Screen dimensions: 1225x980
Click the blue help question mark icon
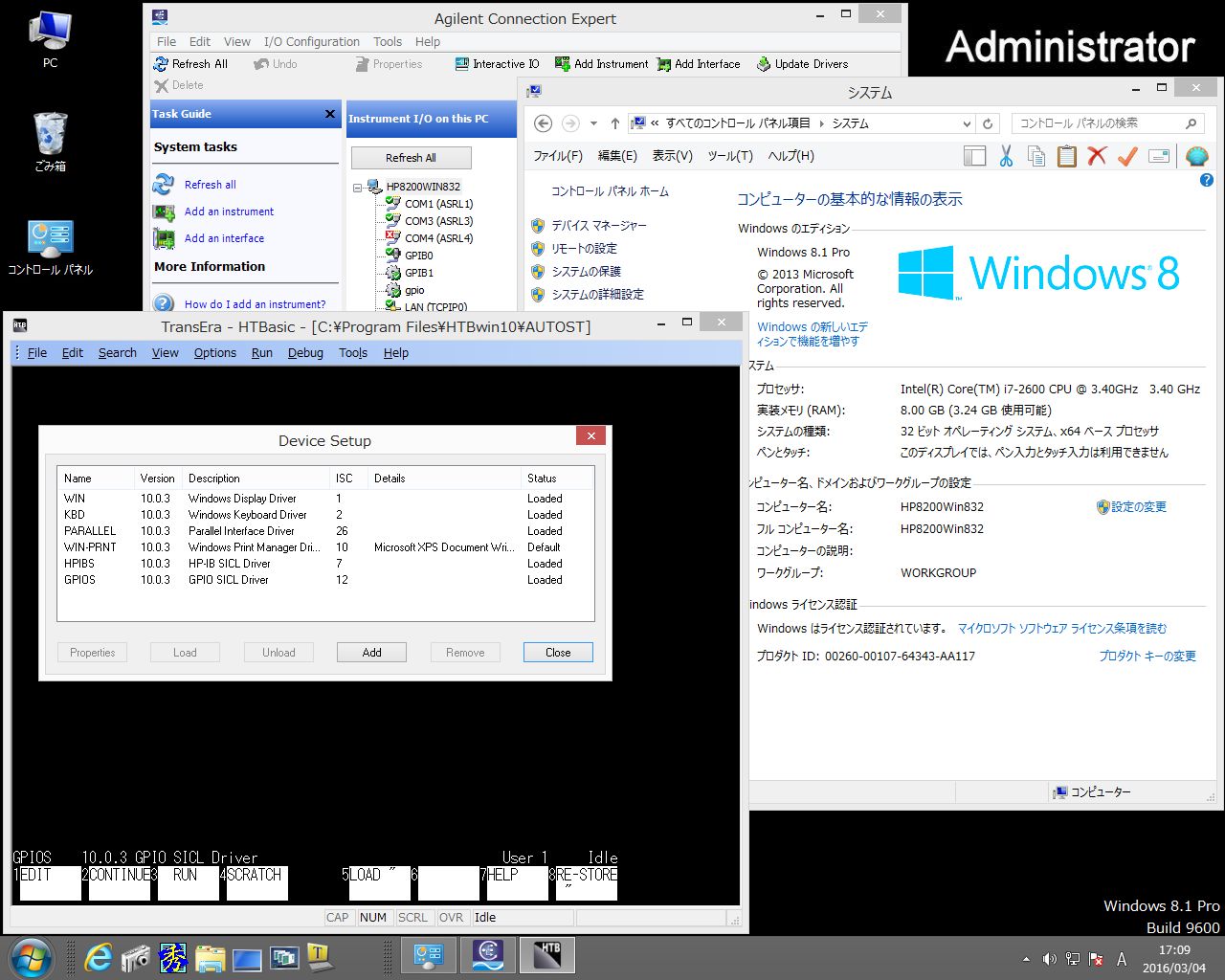tap(1207, 180)
